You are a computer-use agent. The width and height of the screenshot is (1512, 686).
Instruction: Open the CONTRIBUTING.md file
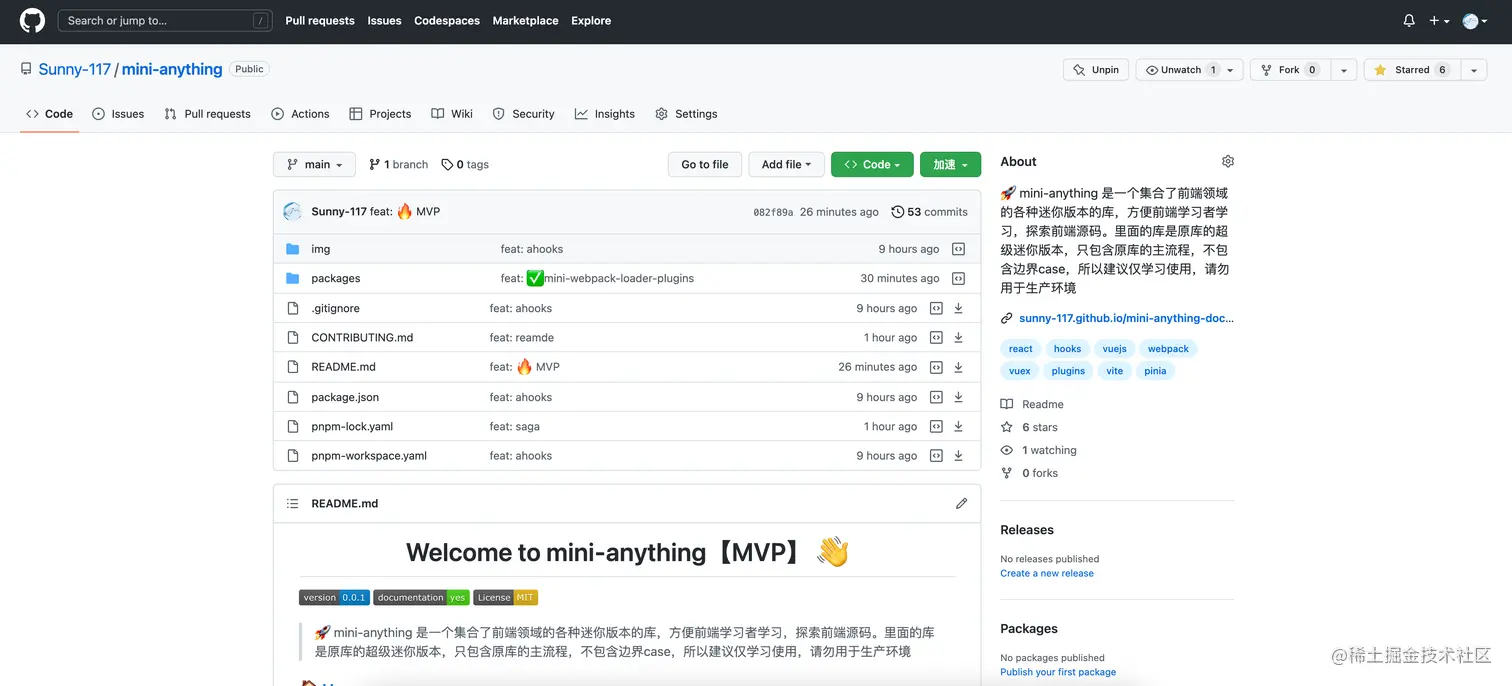(x=362, y=338)
